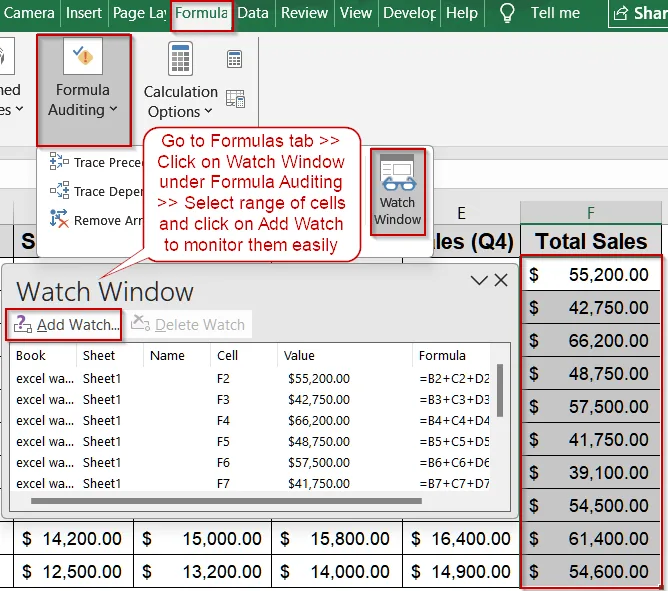Click the Add Watch button
Viewport: 668px width, 591px height.
click(x=64, y=325)
